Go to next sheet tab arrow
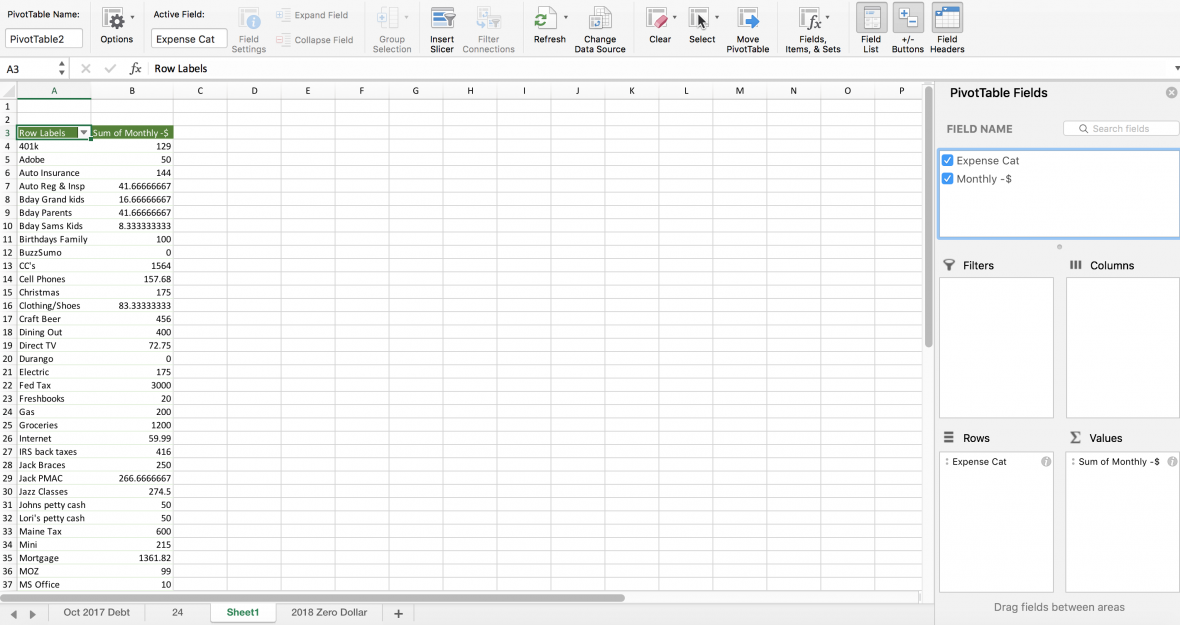 click(32, 614)
